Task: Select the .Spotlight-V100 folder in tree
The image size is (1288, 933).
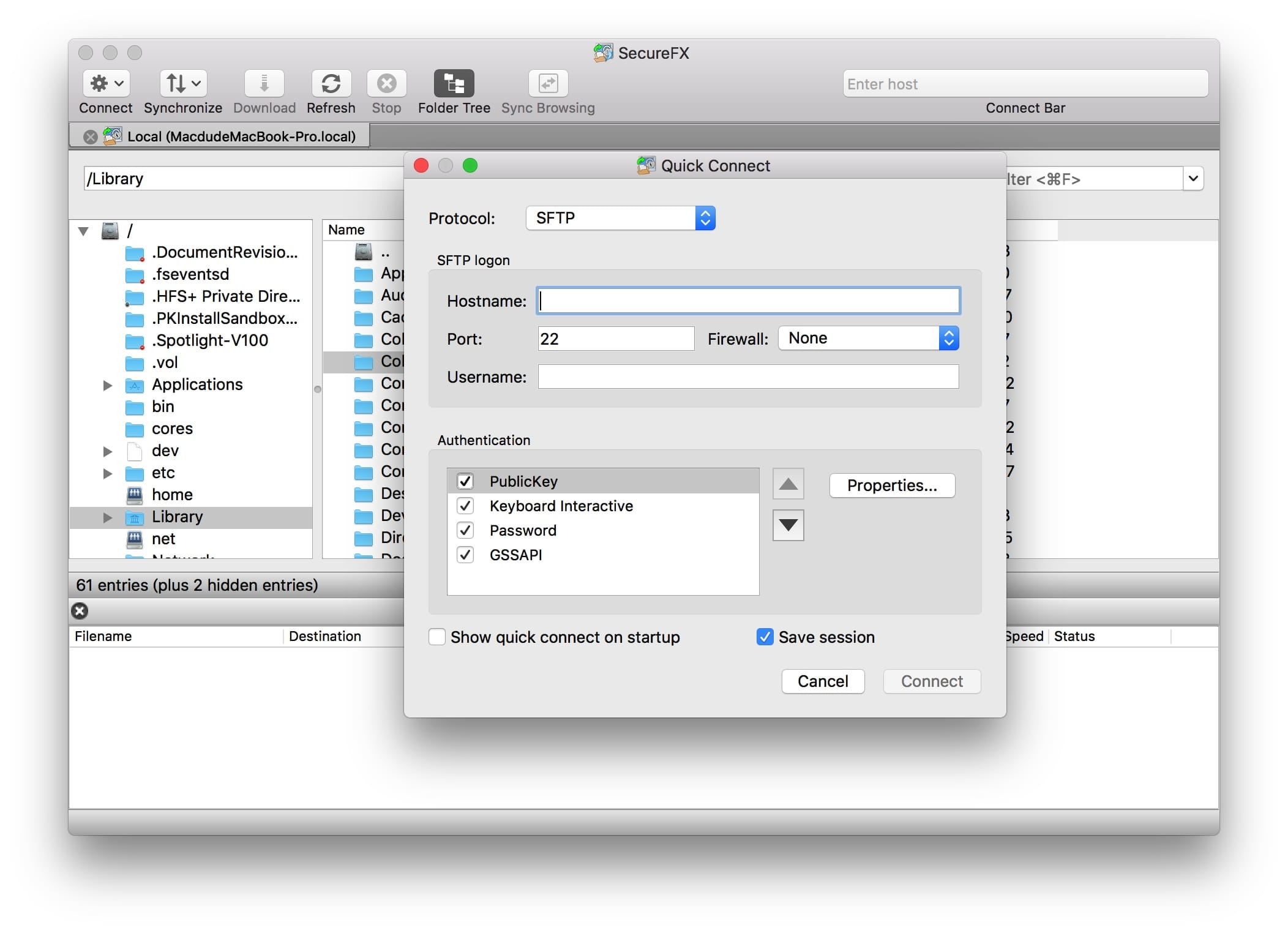Action: click(x=209, y=340)
